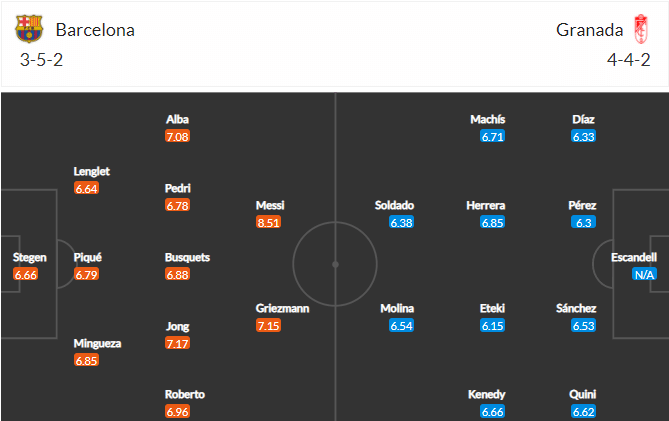Viewport: 669px width, 421px height.
Task: Click Griezmann's 7.15 rating badge
Action: click(268, 326)
